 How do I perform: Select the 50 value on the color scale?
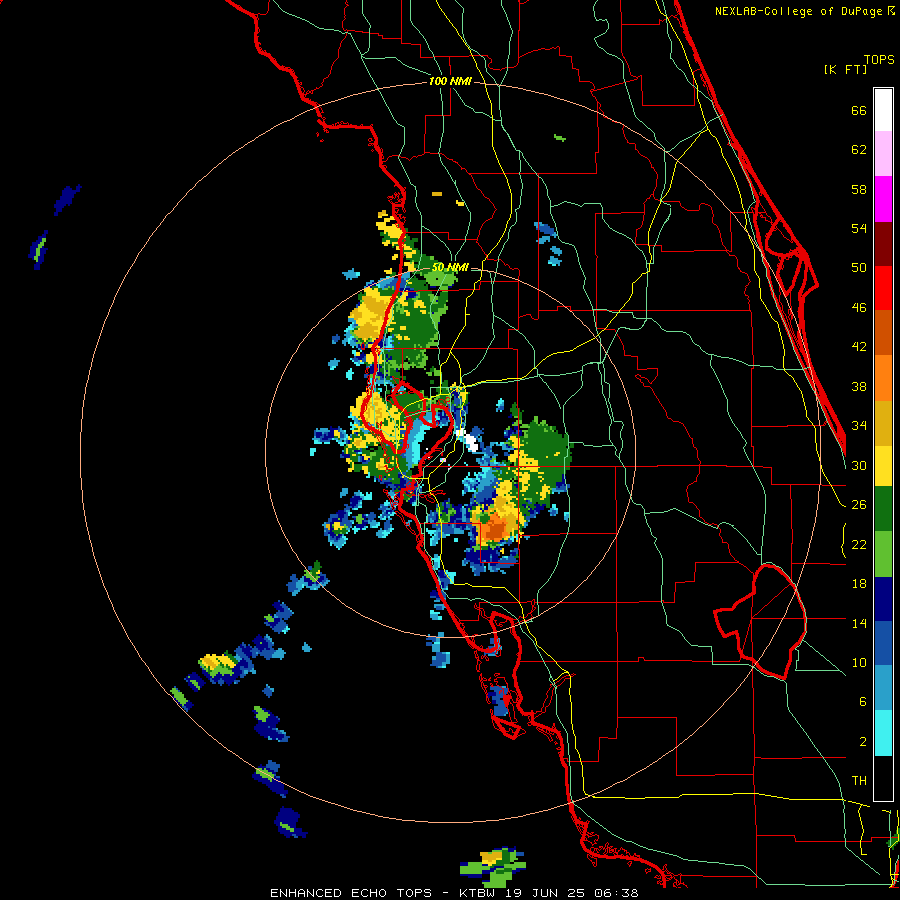(x=859, y=267)
